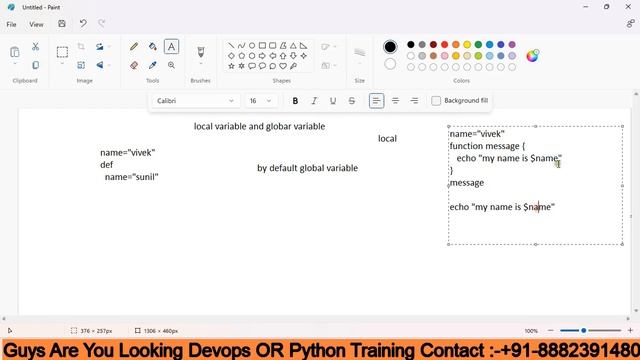This screenshot has height=360, width=640.
Task: Set text alignment to center
Action: (x=395, y=101)
